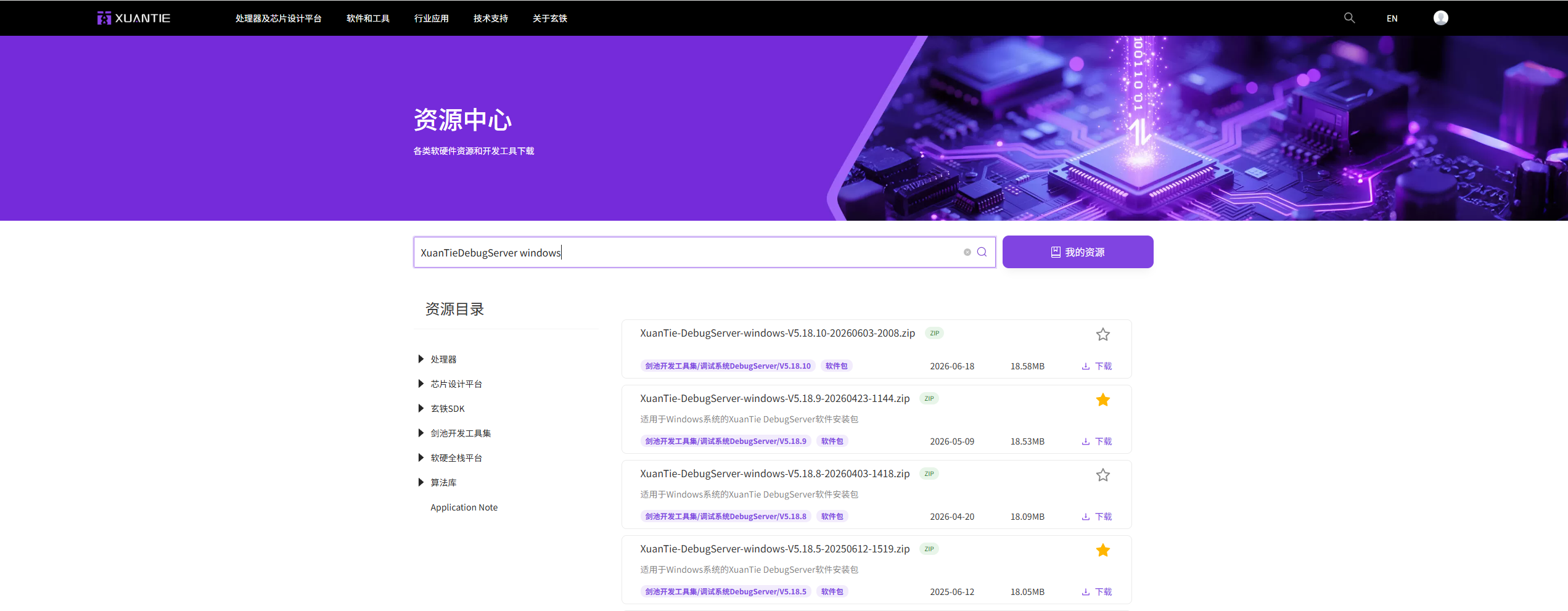Open the 软件和工具 menu

(x=368, y=18)
